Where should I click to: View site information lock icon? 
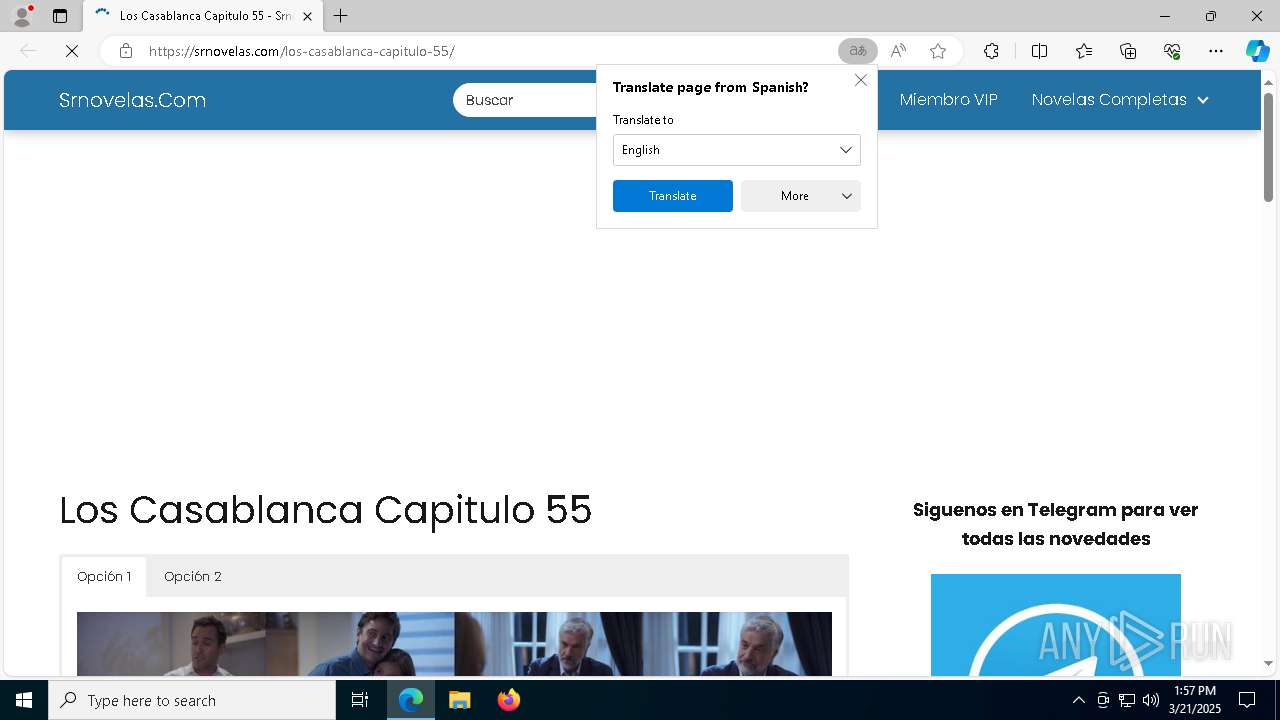(x=125, y=51)
